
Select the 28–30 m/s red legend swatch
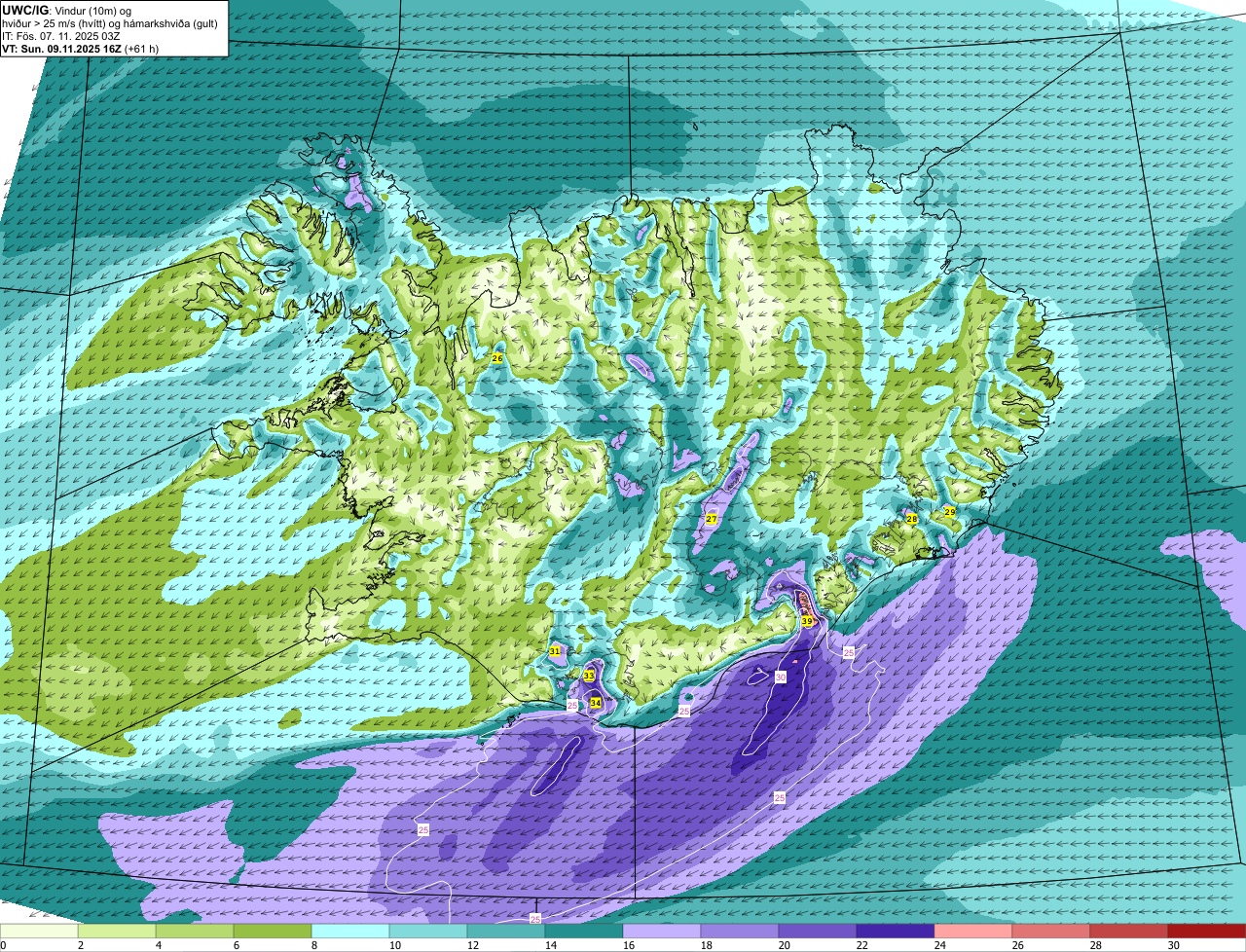pyautogui.click(x=1129, y=932)
